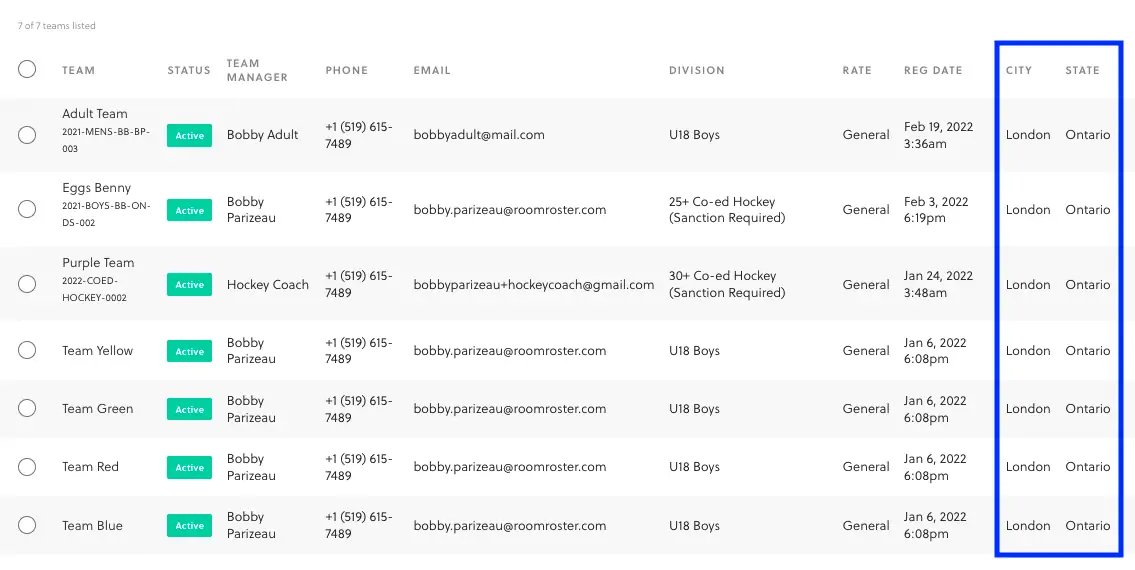Click the Active badge for Team Blue

click(190, 526)
